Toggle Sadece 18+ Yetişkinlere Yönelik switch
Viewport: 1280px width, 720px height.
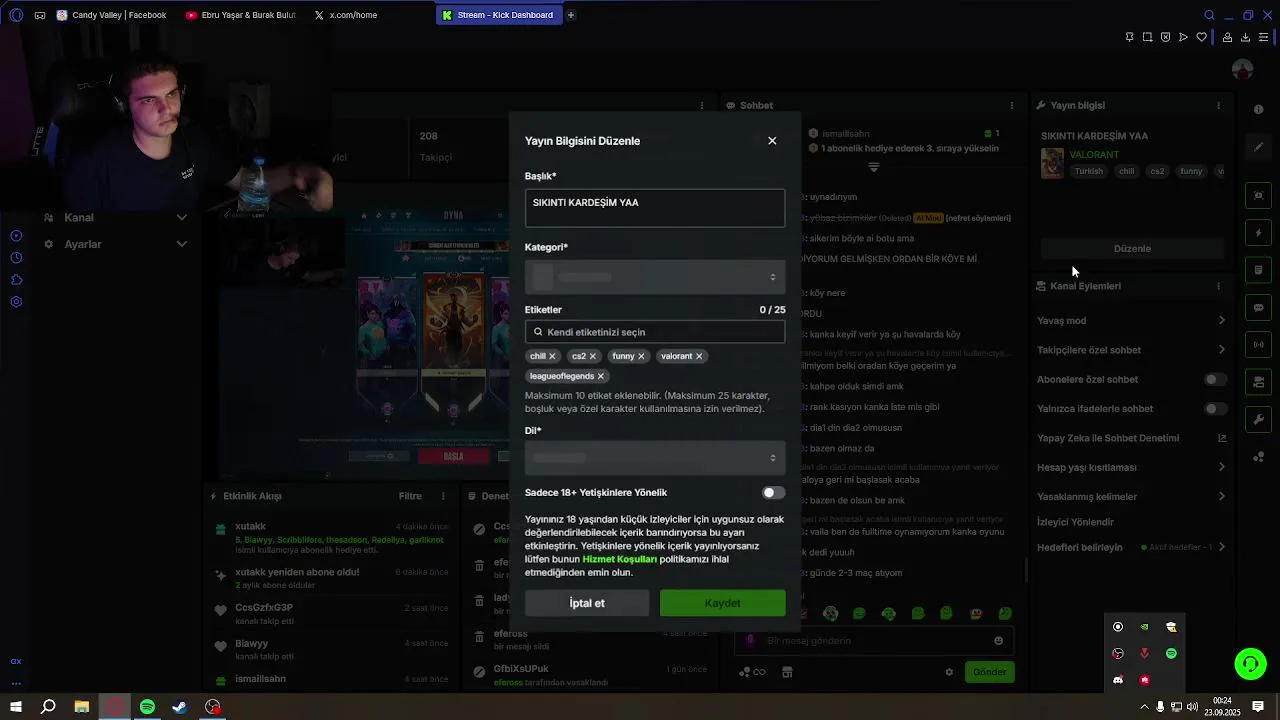point(773,492)
